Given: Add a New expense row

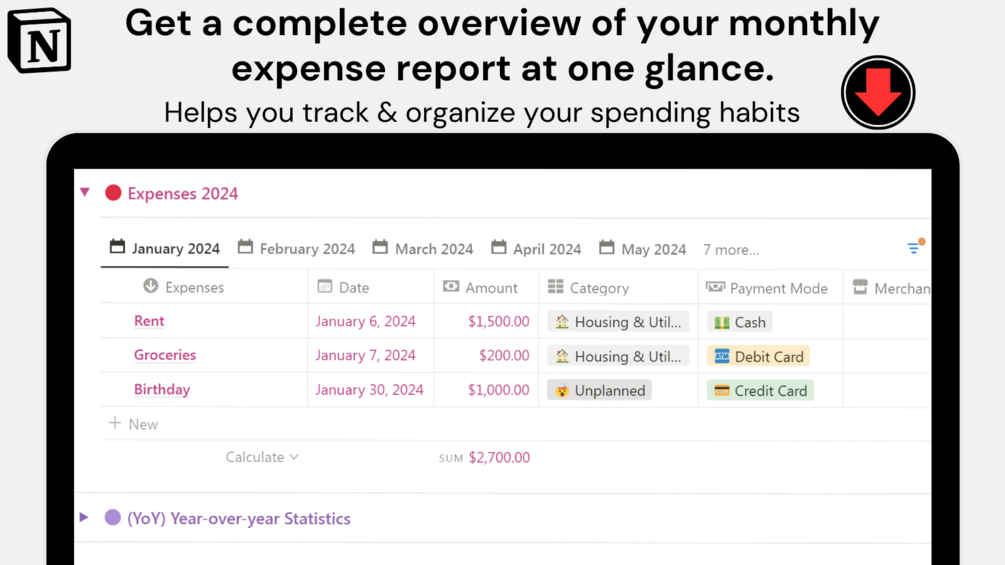Looking at the screenshot, I should (134, 424).
